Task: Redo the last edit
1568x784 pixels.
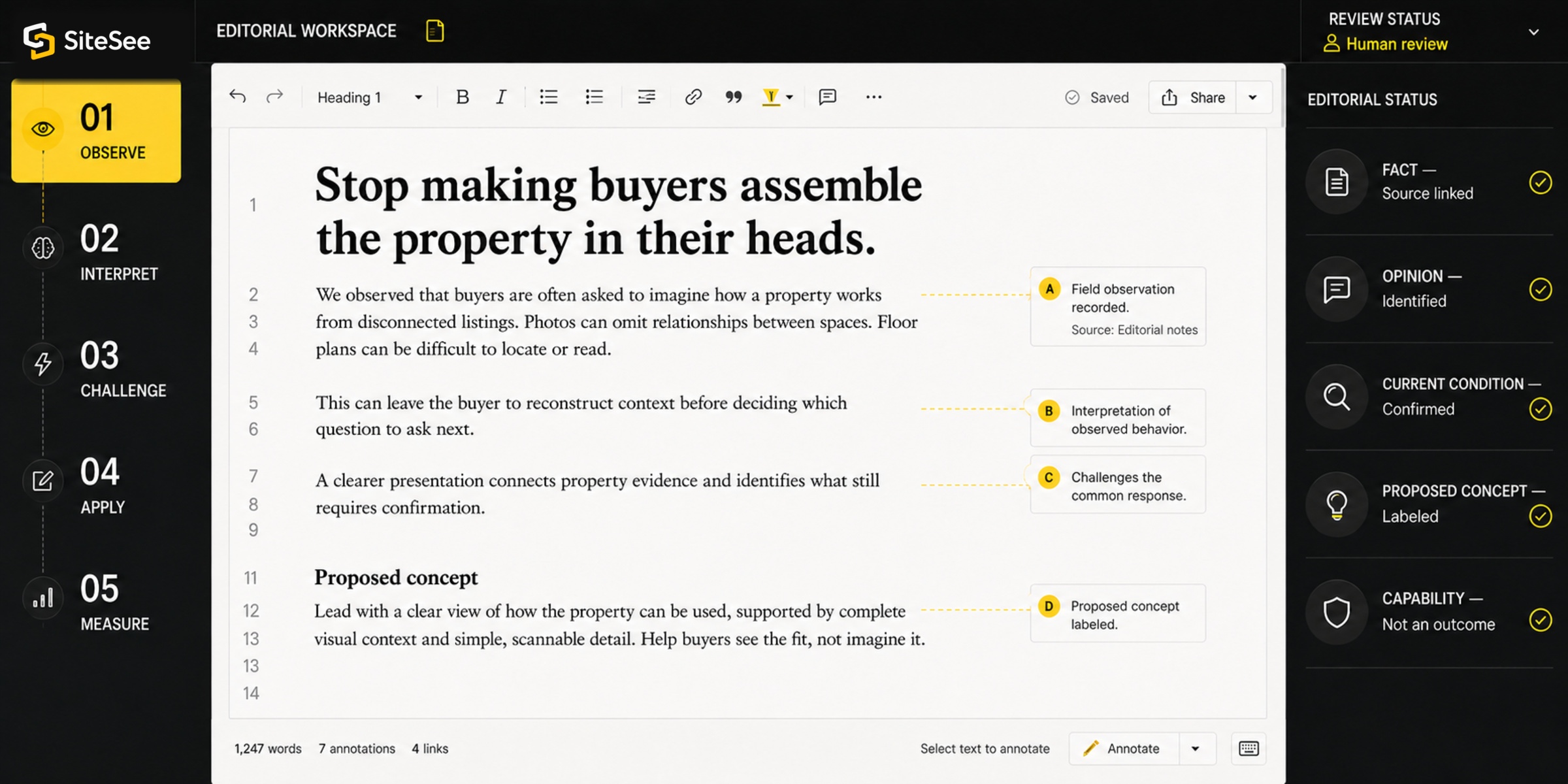Action: click(274, 97)
